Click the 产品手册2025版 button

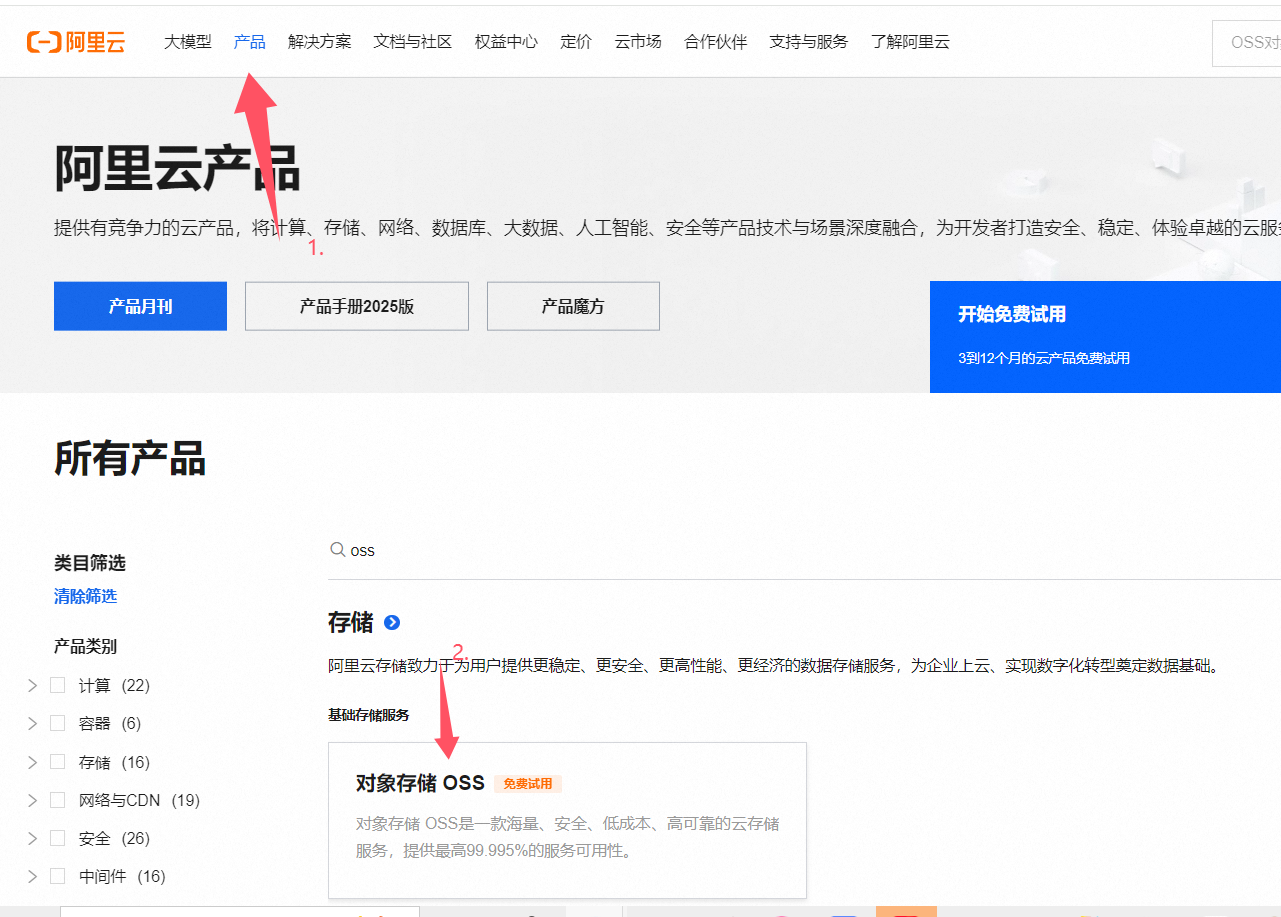[357, 306]
